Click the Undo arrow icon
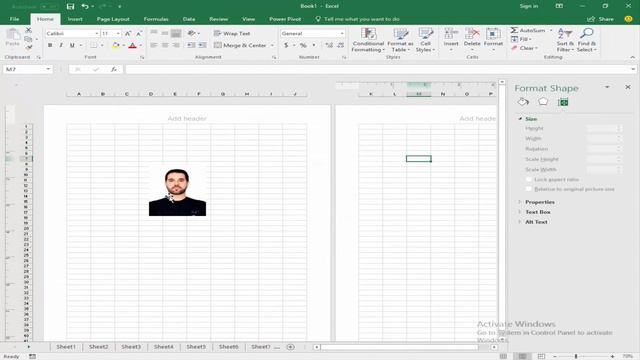Screen dimensions: 640x360 point(85,6)
